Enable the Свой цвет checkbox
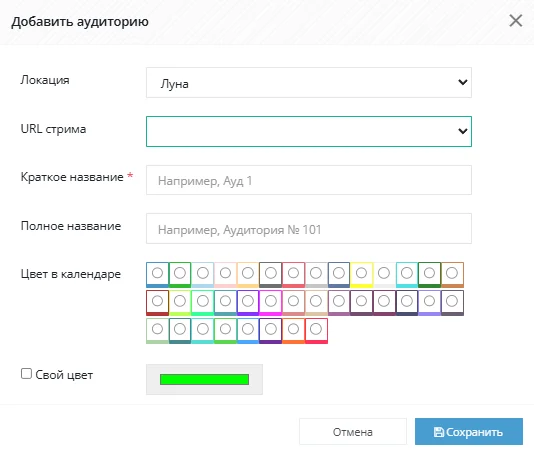This screenshot has width=534, height=458. coord(26,374)
